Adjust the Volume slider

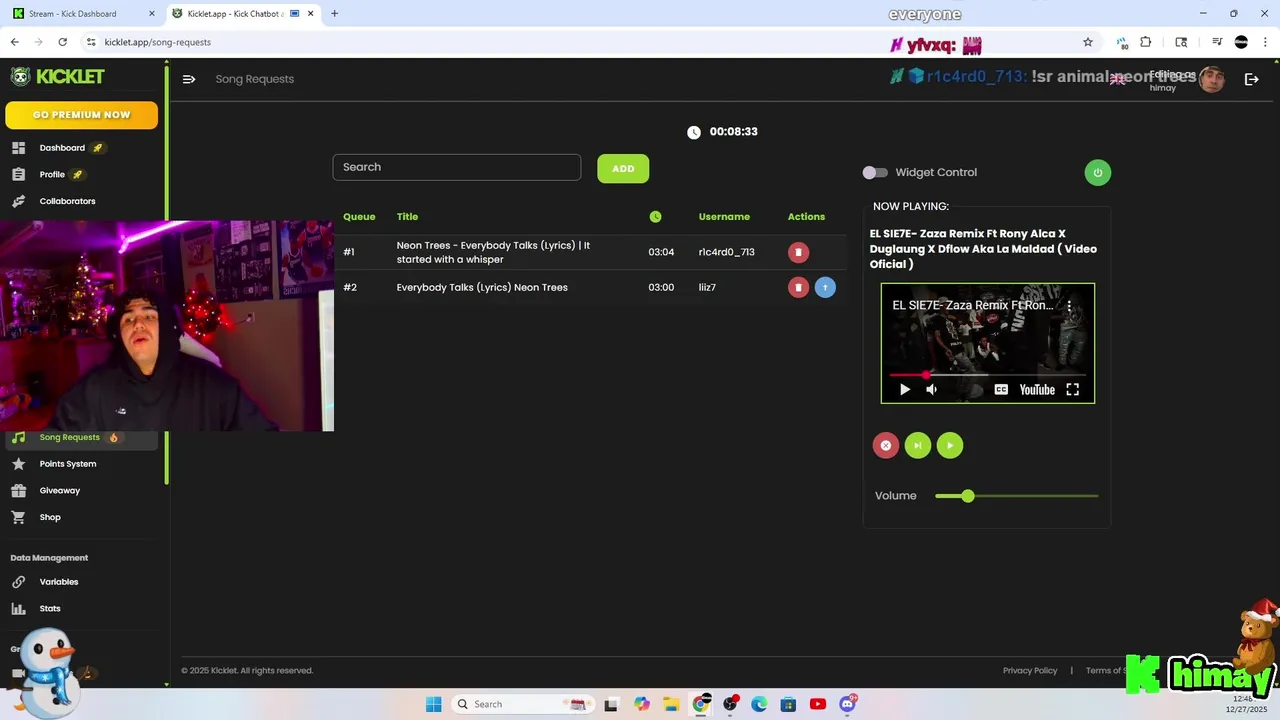[x=1016, y=496]
